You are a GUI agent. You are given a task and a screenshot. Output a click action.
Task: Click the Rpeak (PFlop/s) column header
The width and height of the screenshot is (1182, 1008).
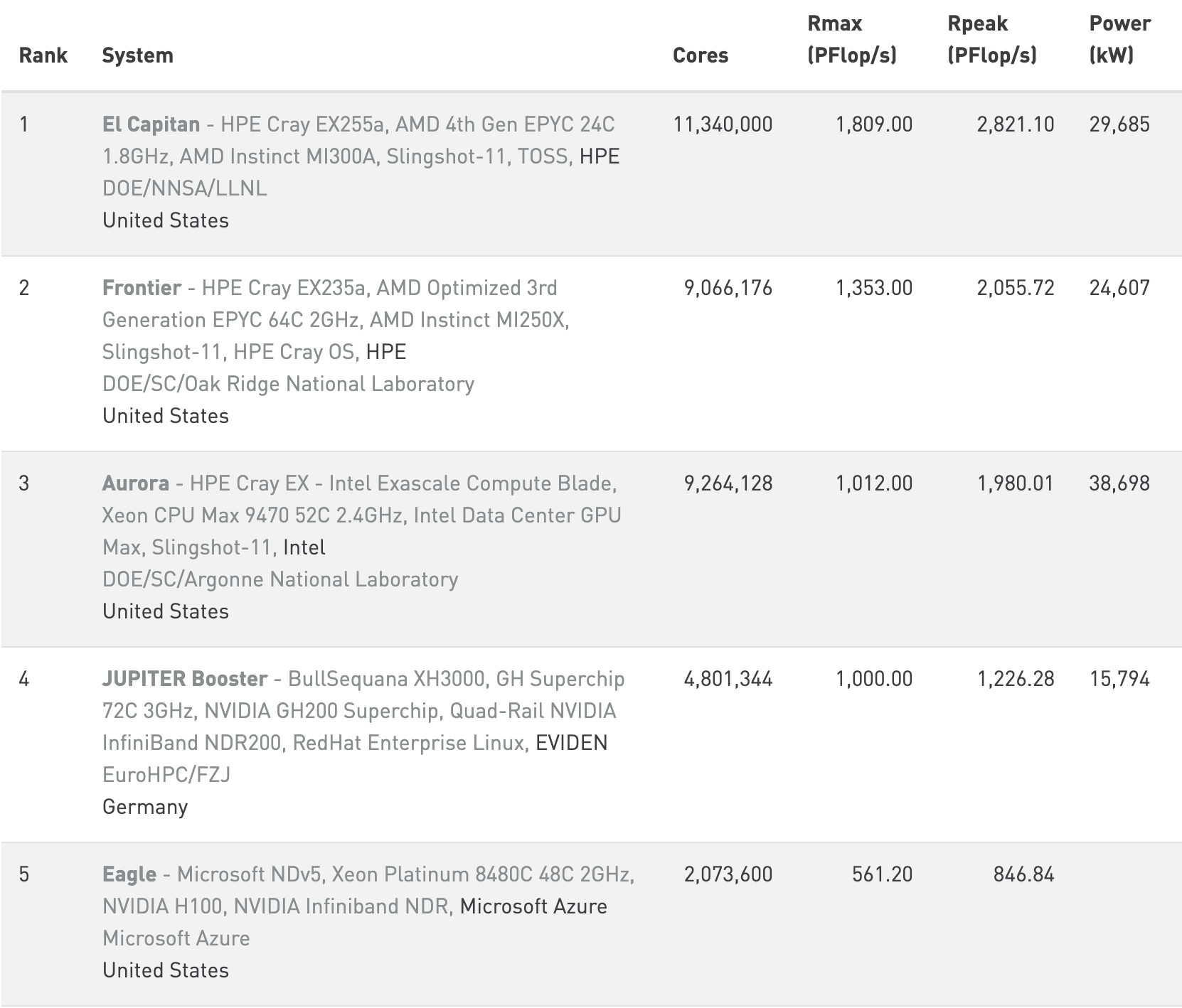point(992,40)
